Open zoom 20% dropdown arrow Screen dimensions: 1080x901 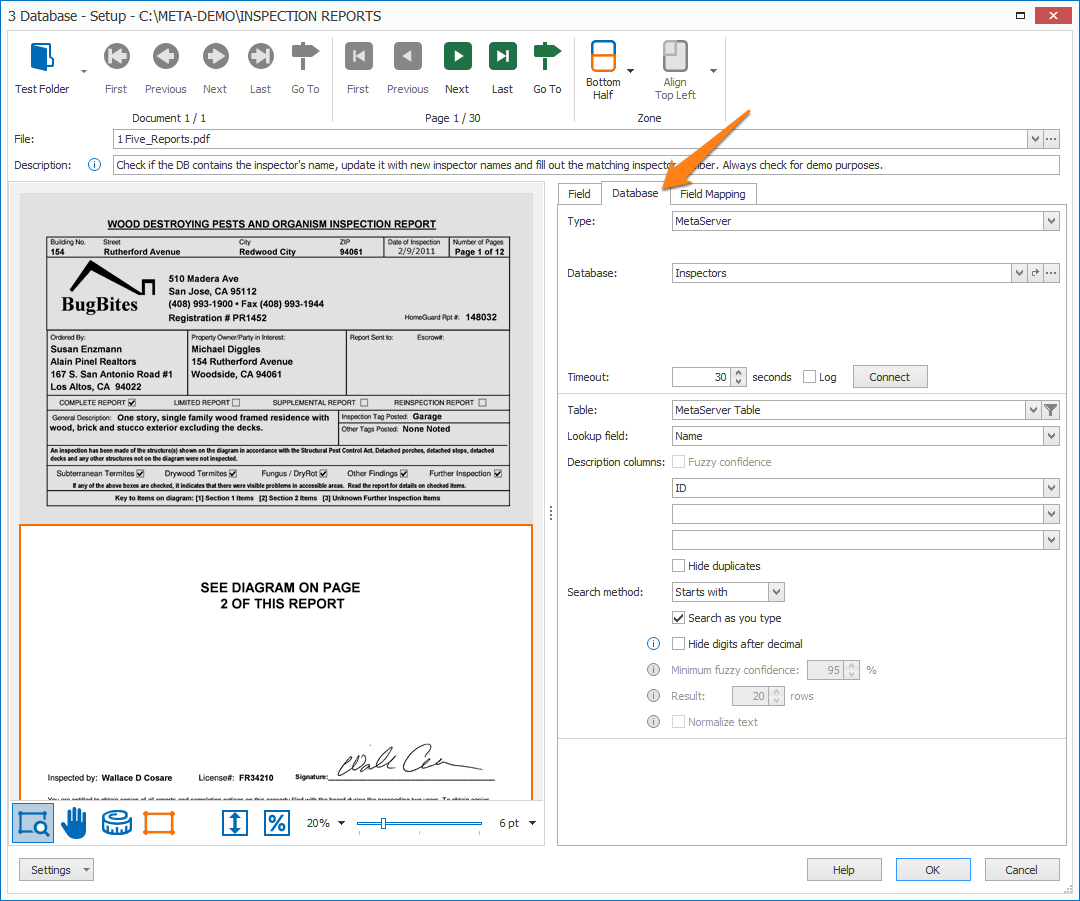point(341,823)
